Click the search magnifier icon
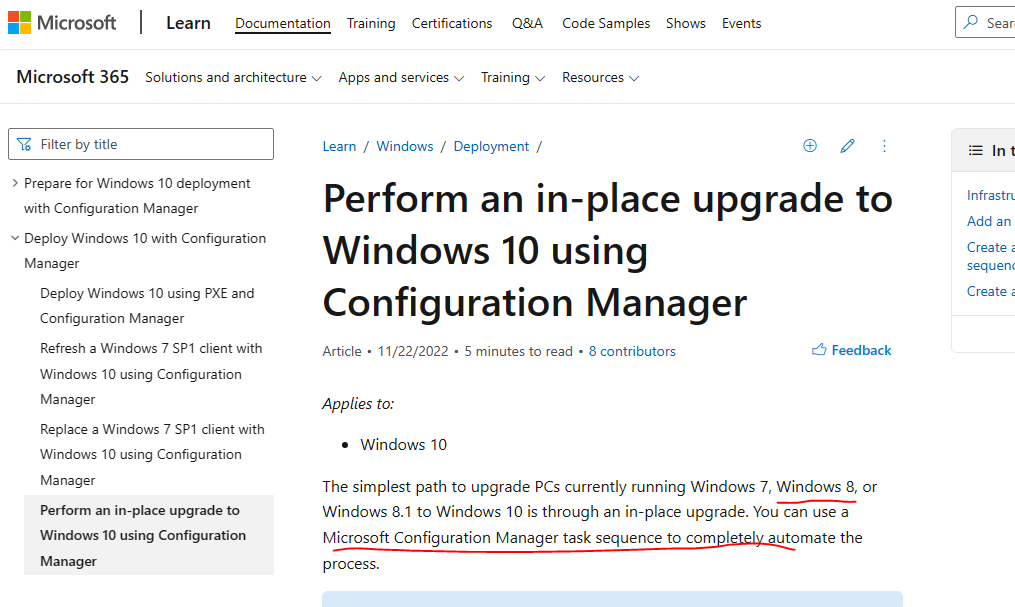The width and height of the screenshot is (1015, 607). click(971, 22)
